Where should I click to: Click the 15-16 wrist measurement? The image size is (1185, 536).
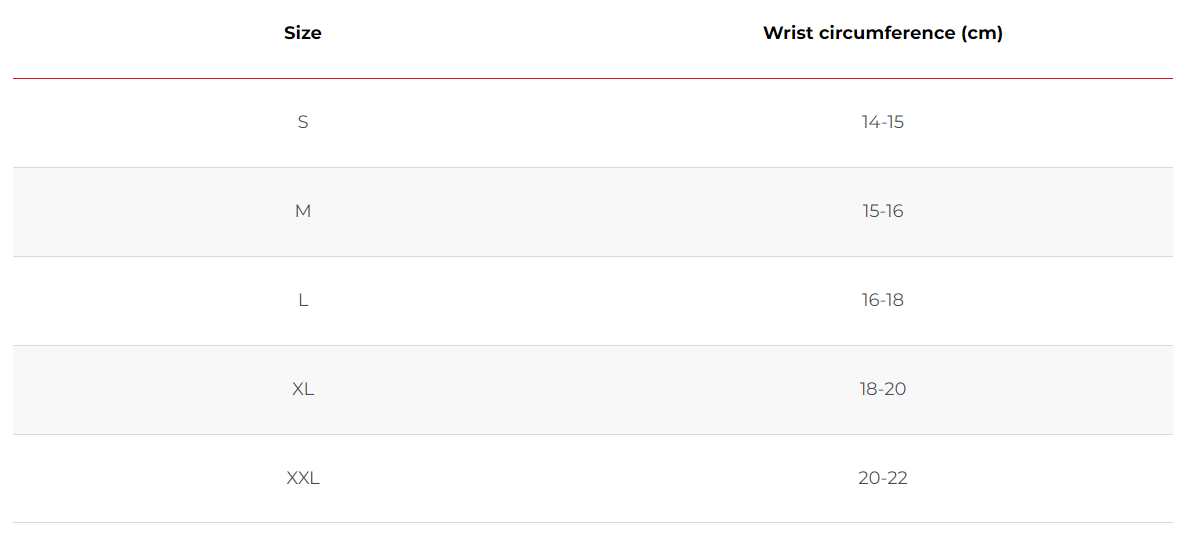coord(883,211)
